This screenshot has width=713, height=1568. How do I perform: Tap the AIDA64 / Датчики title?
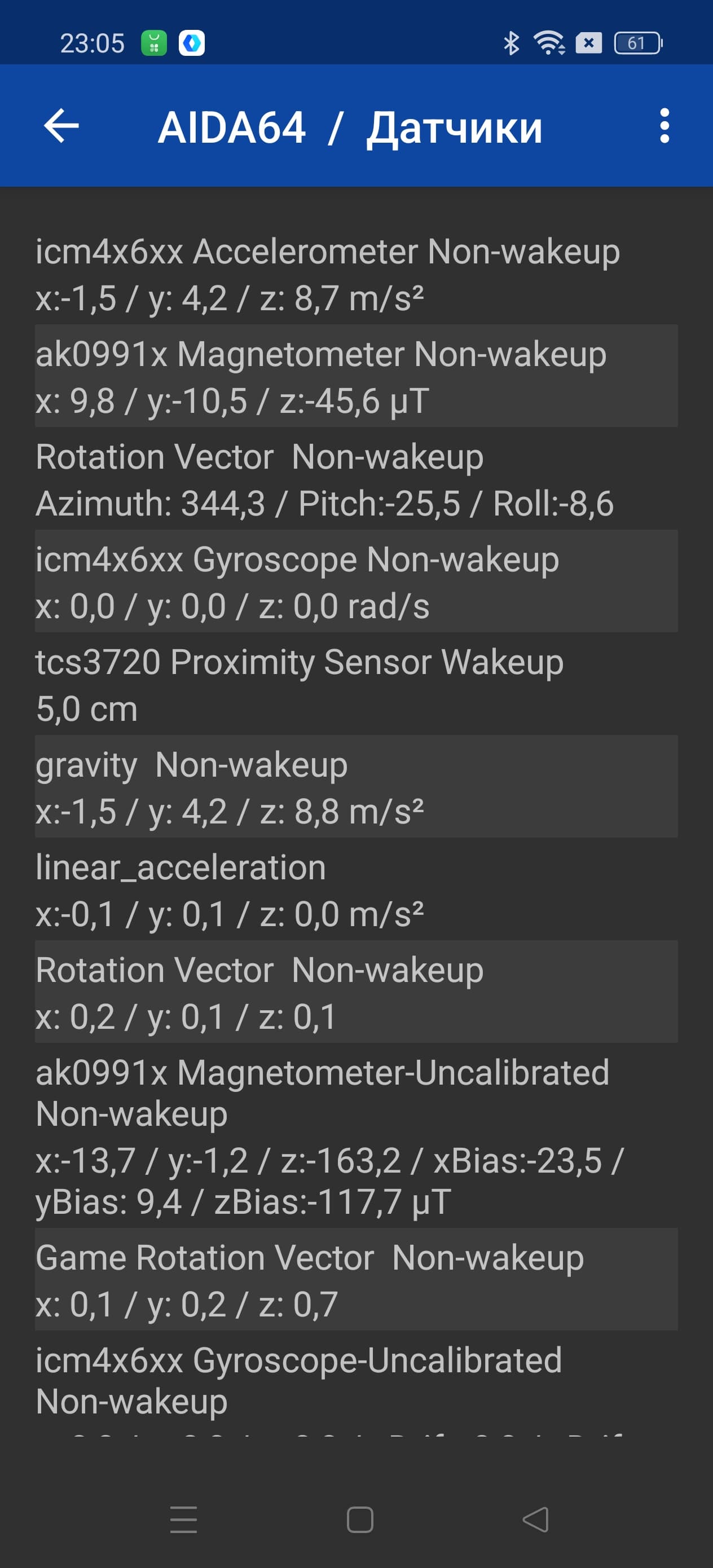(350, 127)
